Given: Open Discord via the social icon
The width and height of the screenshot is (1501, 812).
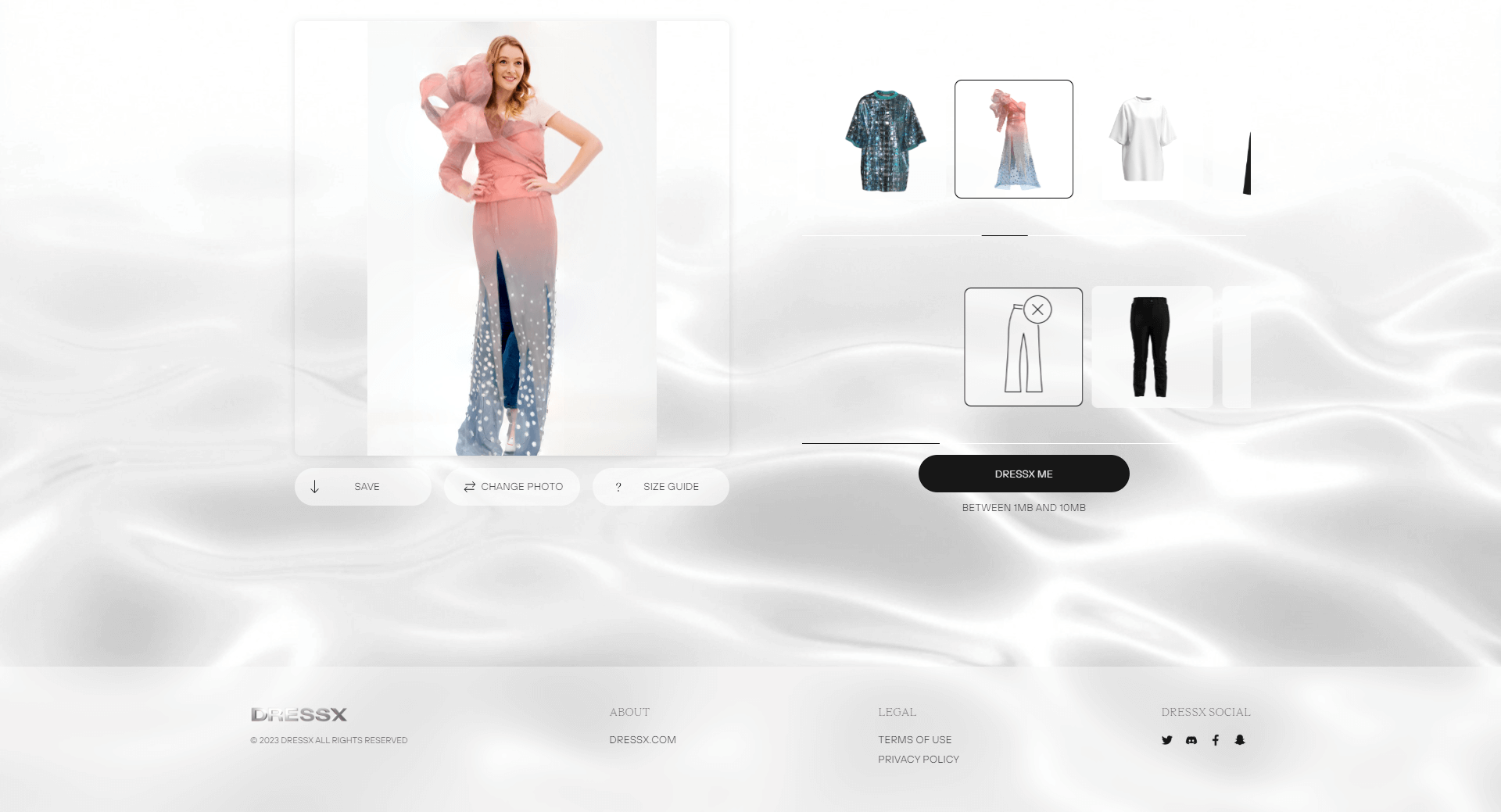Looking at the screenshot, I should 1191,740.
